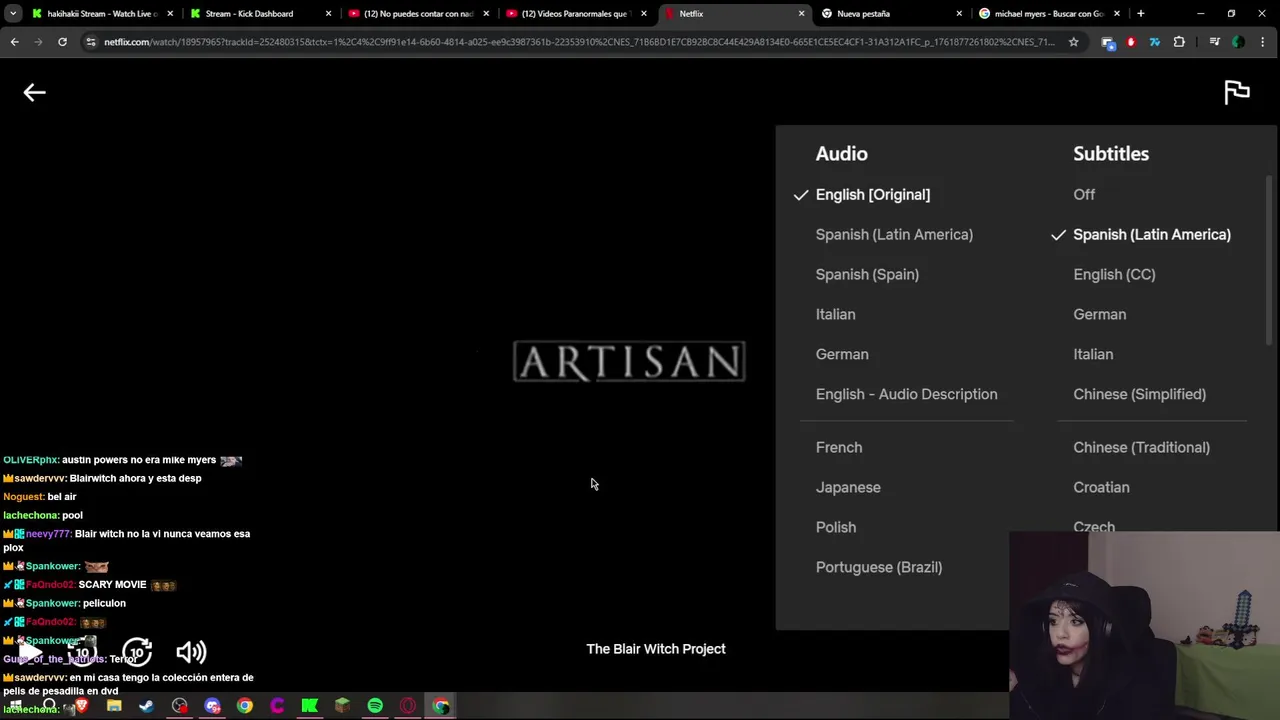Viewport: 1280px width, 720px height.
Task: Open the 'Videos Paranormales' YouTube tab
Action: click(x=575, y=14)
